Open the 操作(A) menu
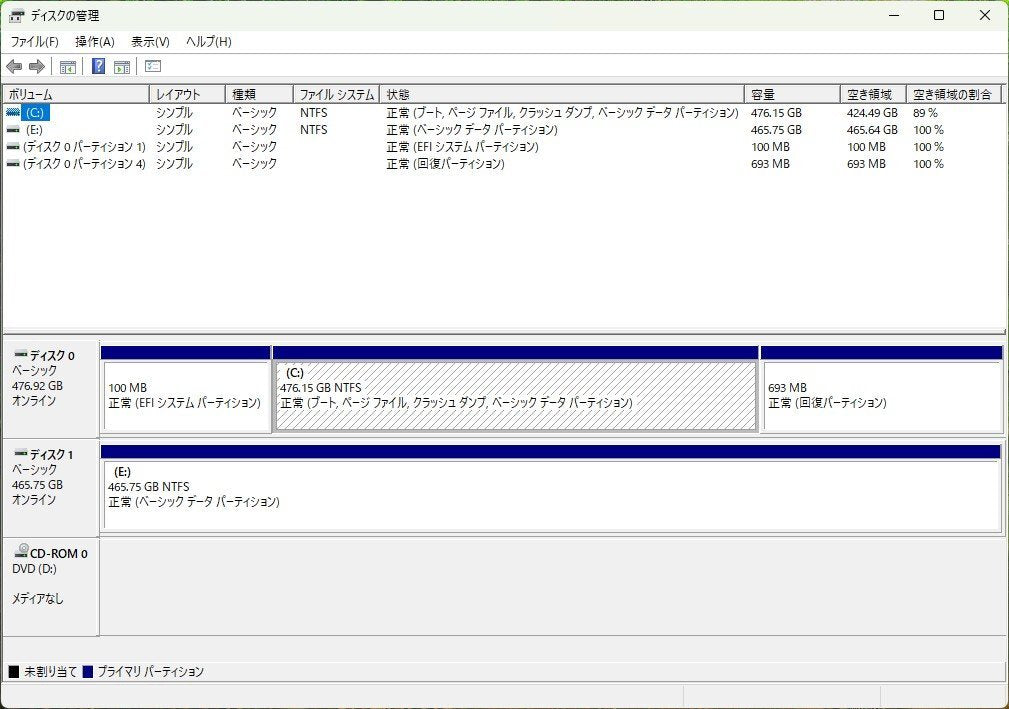Viewport: 1009px width, 709px height. 95,42
